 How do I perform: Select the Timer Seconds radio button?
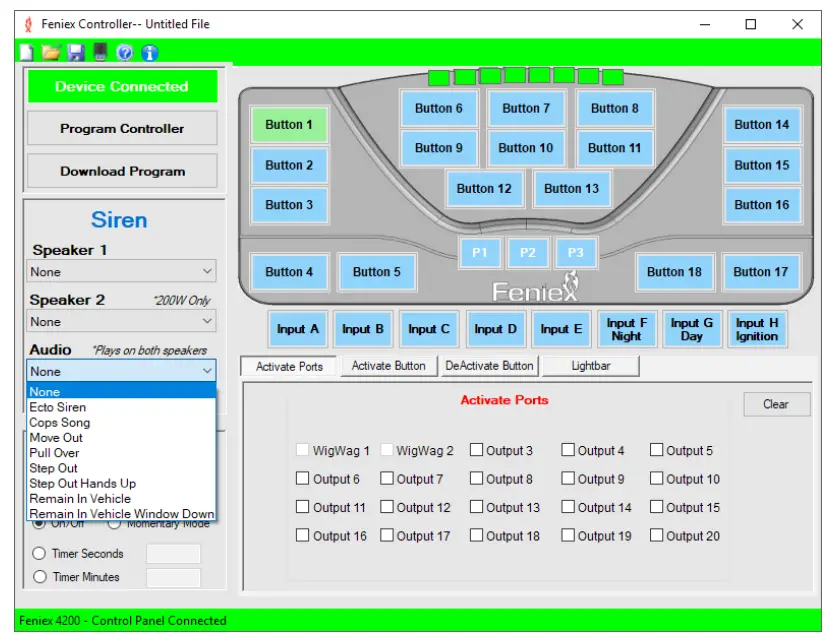pos(40,554)
